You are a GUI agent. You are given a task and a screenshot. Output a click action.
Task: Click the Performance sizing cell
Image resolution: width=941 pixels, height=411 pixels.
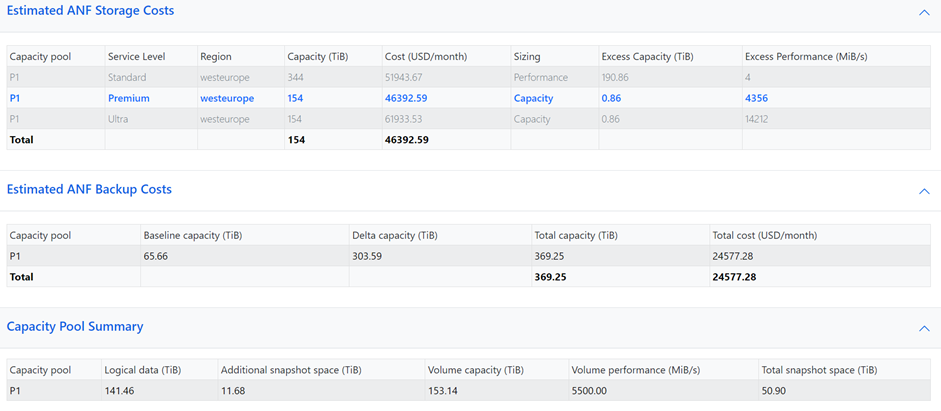point(541,77)
